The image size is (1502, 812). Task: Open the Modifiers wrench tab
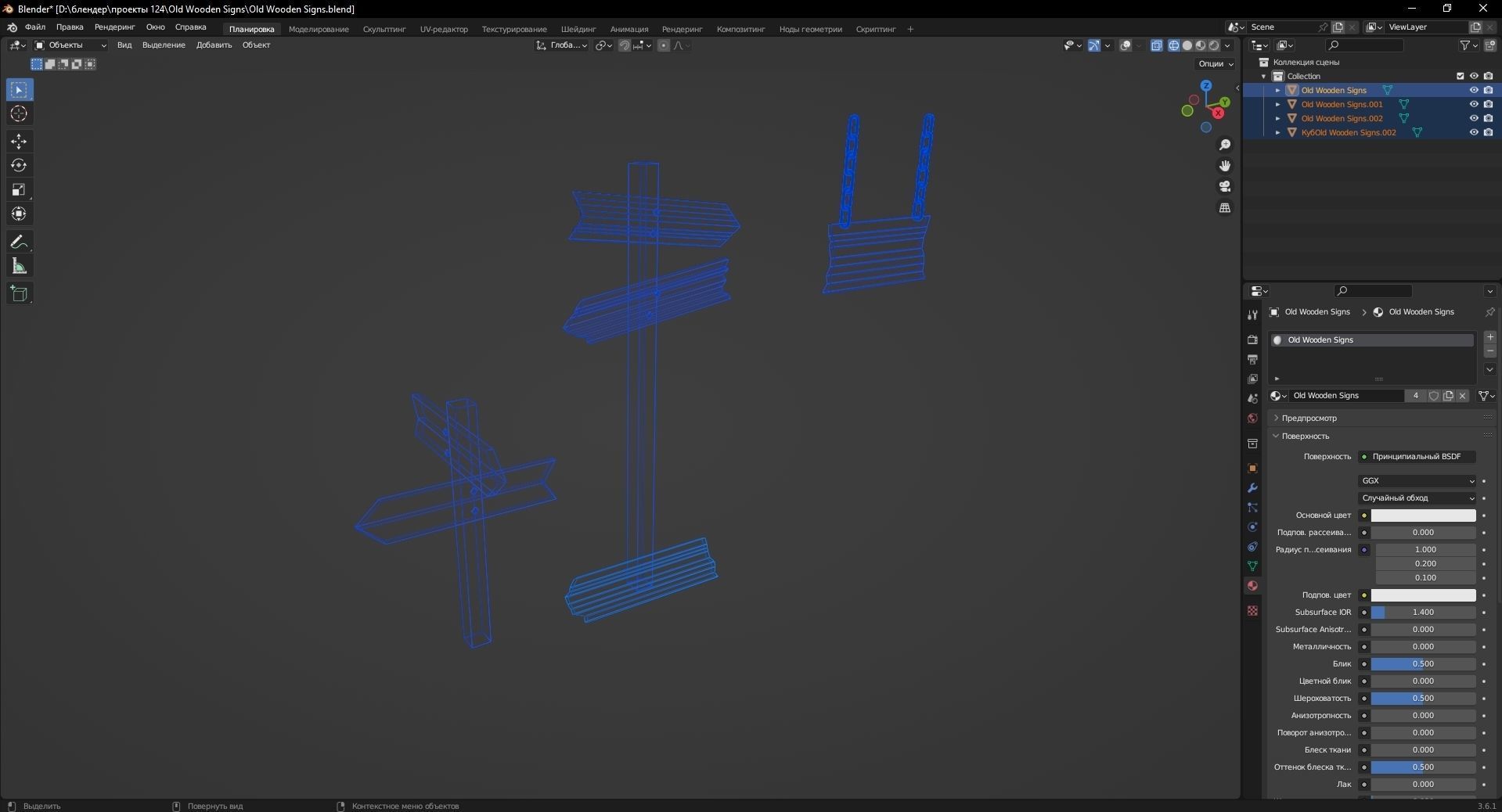pos(1252,488)
